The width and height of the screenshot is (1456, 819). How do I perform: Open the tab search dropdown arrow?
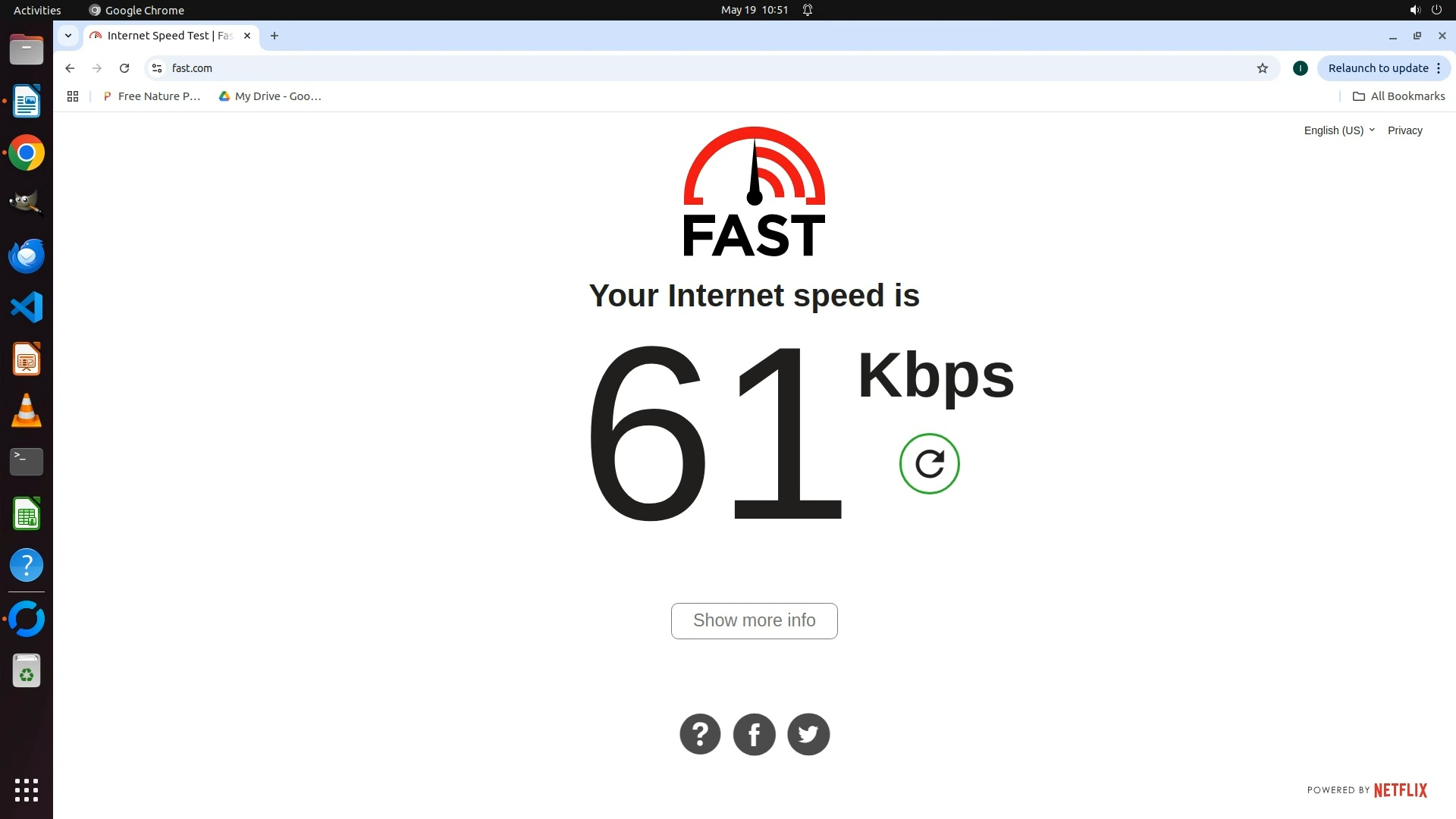click(x=68, y=36)
